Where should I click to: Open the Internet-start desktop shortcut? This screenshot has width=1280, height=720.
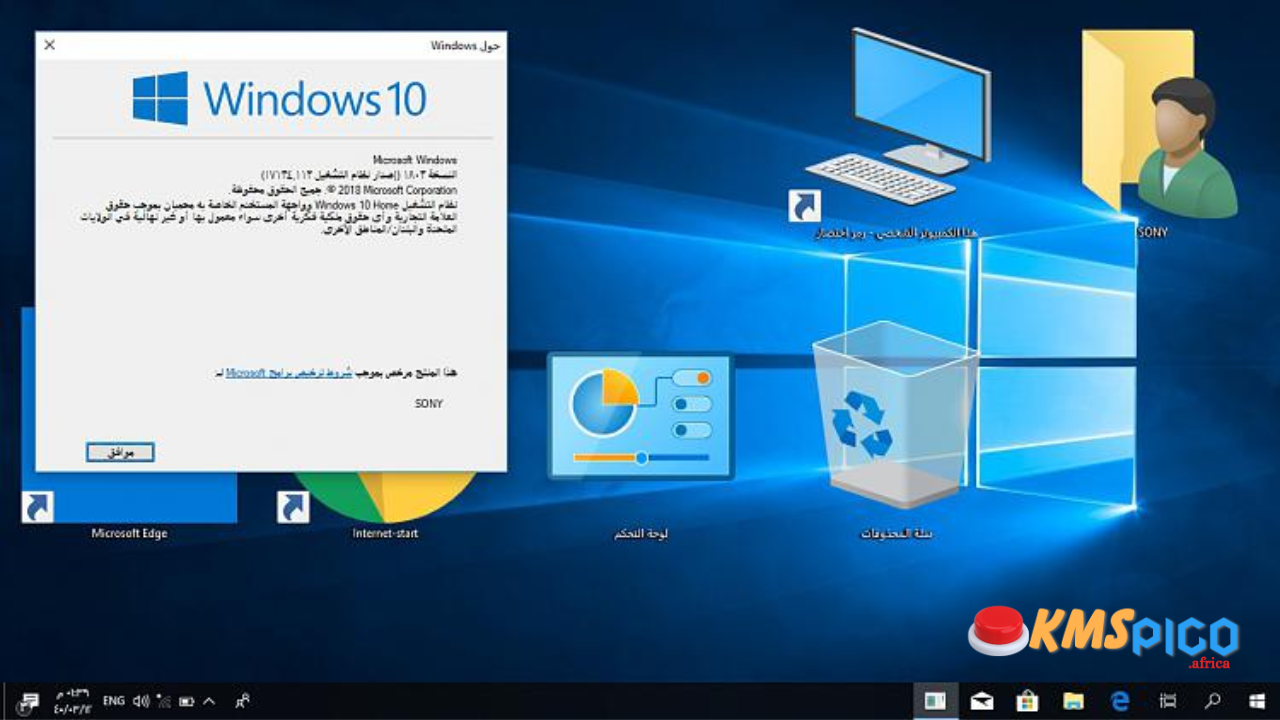pos(384,505)
